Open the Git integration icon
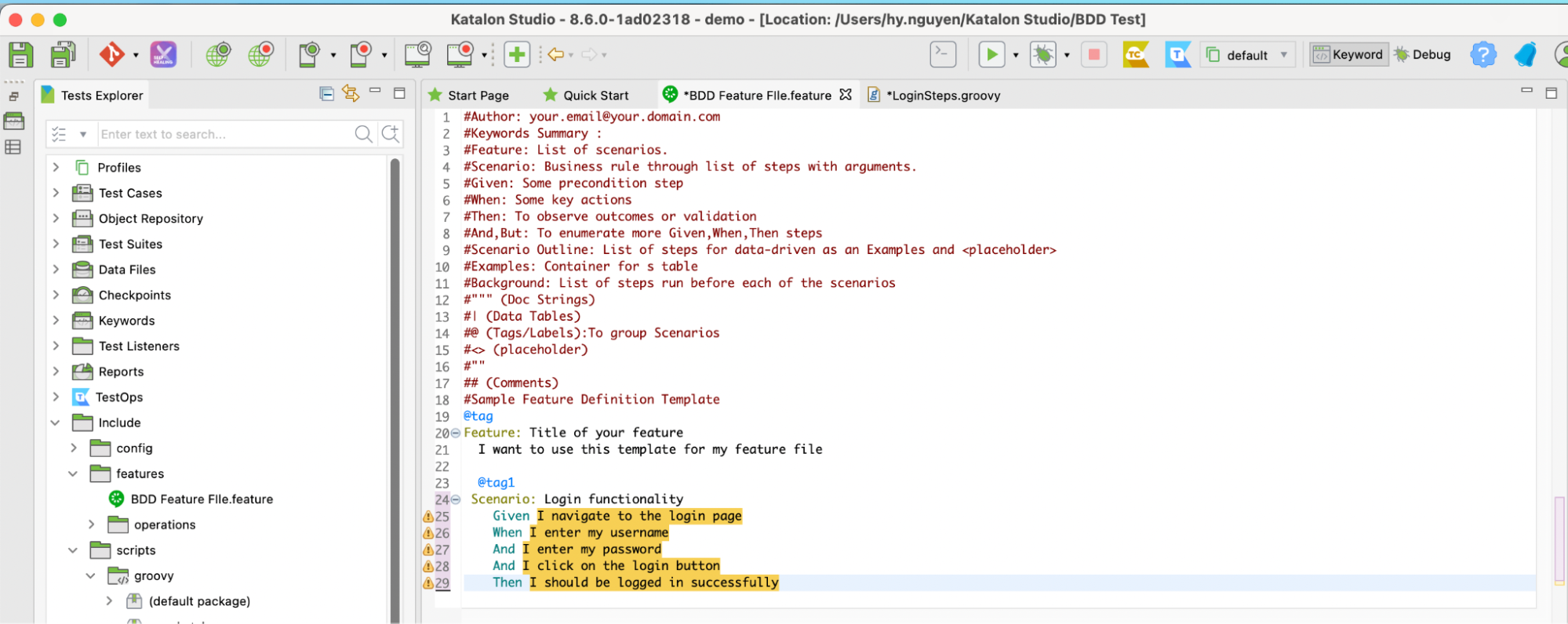 point(112,55)
